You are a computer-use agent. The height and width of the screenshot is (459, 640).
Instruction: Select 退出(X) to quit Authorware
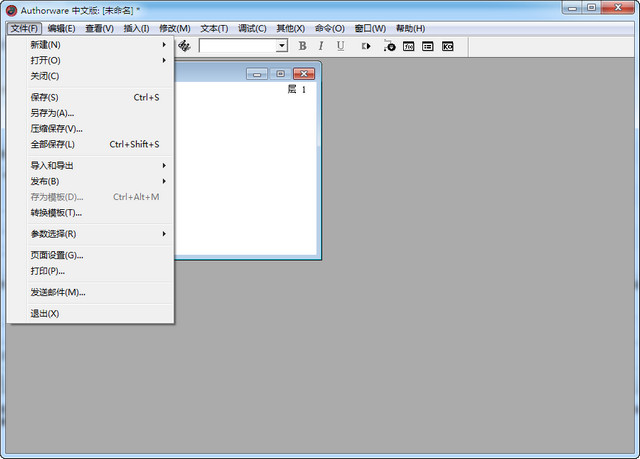coord(45,314)
